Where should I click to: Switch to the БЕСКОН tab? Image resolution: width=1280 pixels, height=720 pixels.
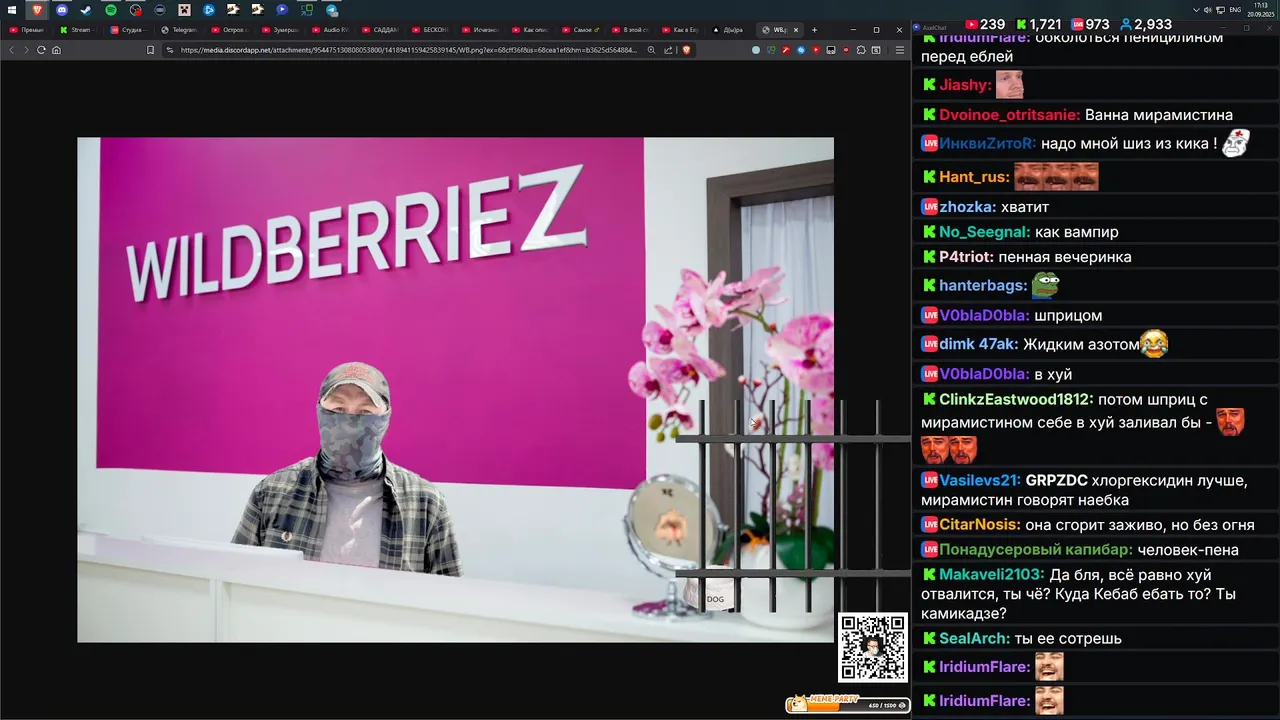[x=431, y=30]
